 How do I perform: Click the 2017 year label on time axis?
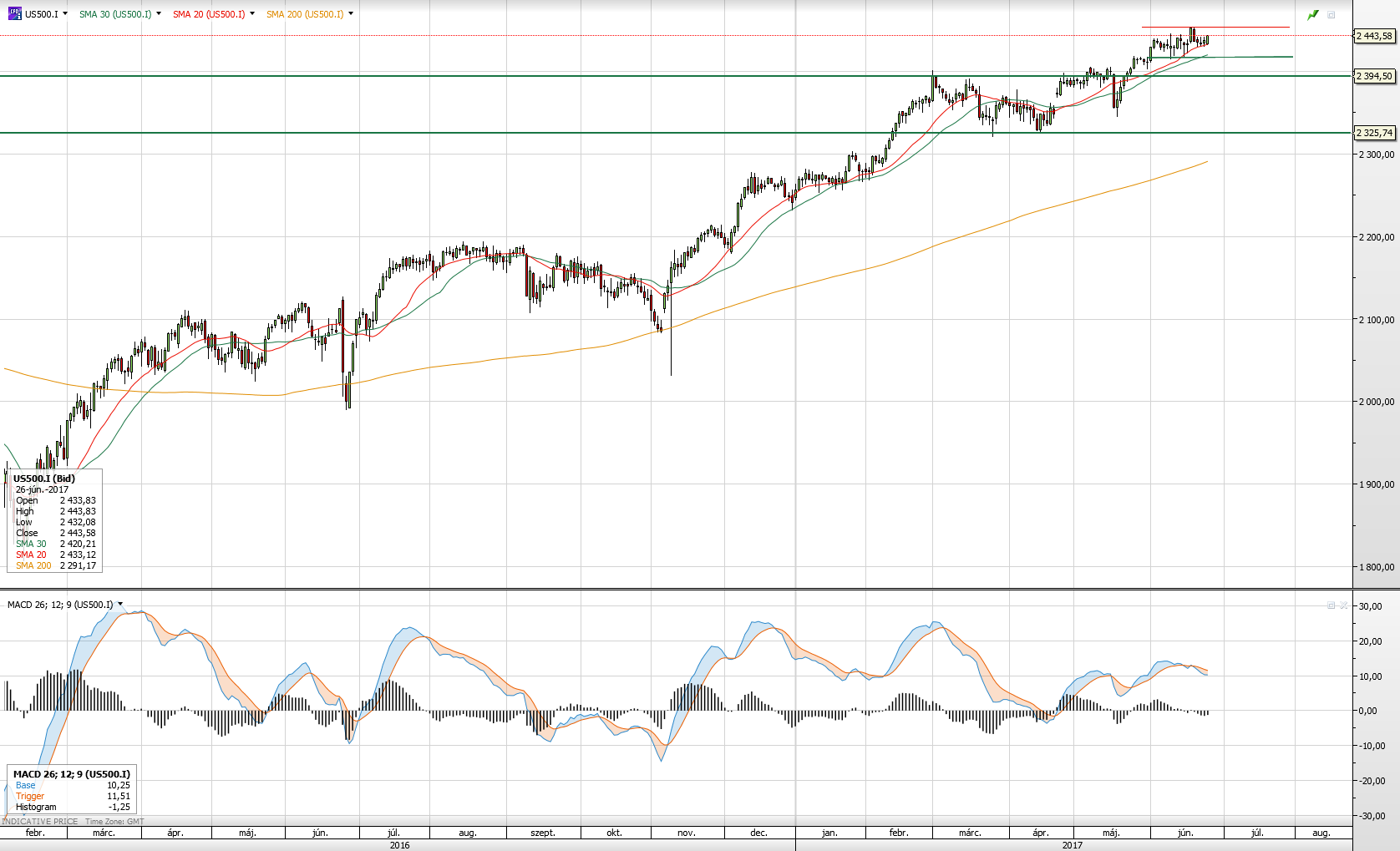coord(1073,845)
